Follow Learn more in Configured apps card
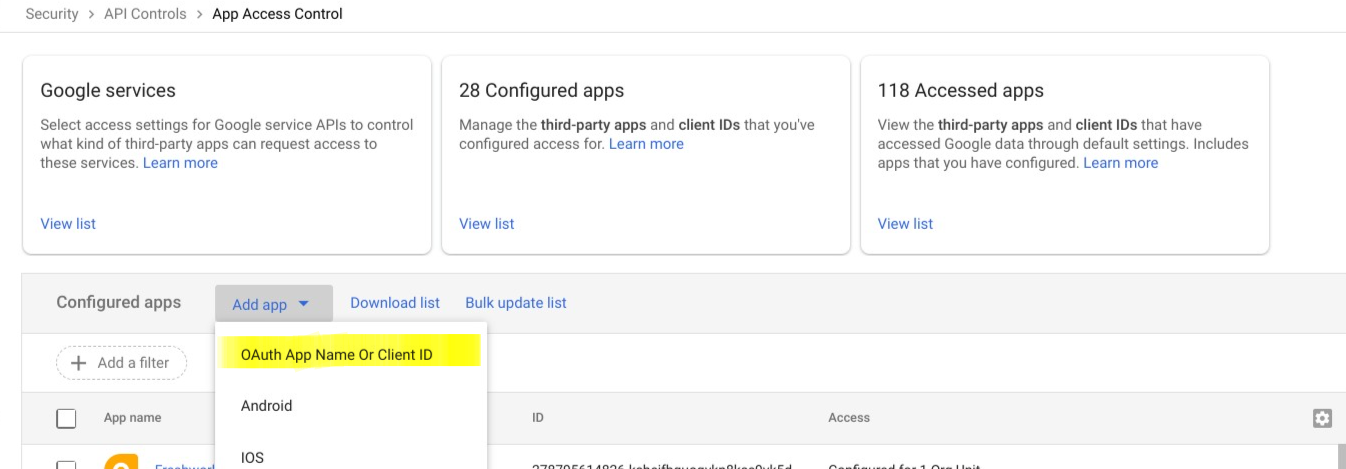The width and height of the screenshot is (1346, 469). [x=646, y=144]
